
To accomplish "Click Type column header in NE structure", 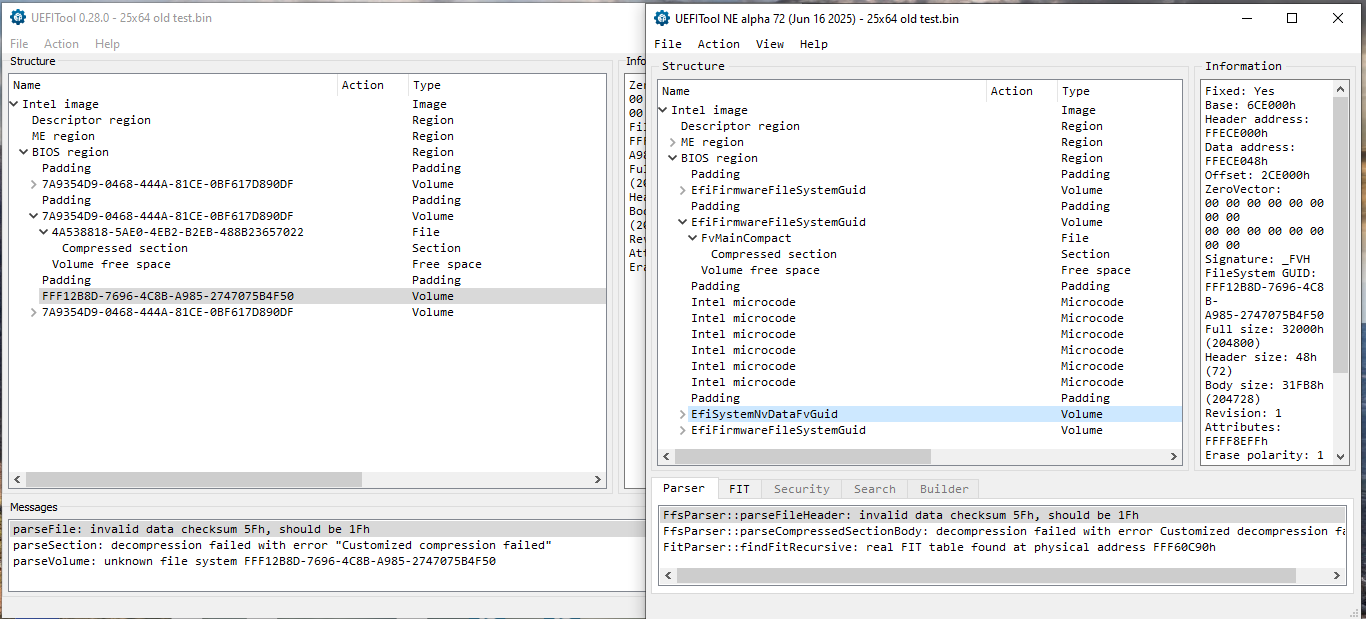I will coord(1076,91).
